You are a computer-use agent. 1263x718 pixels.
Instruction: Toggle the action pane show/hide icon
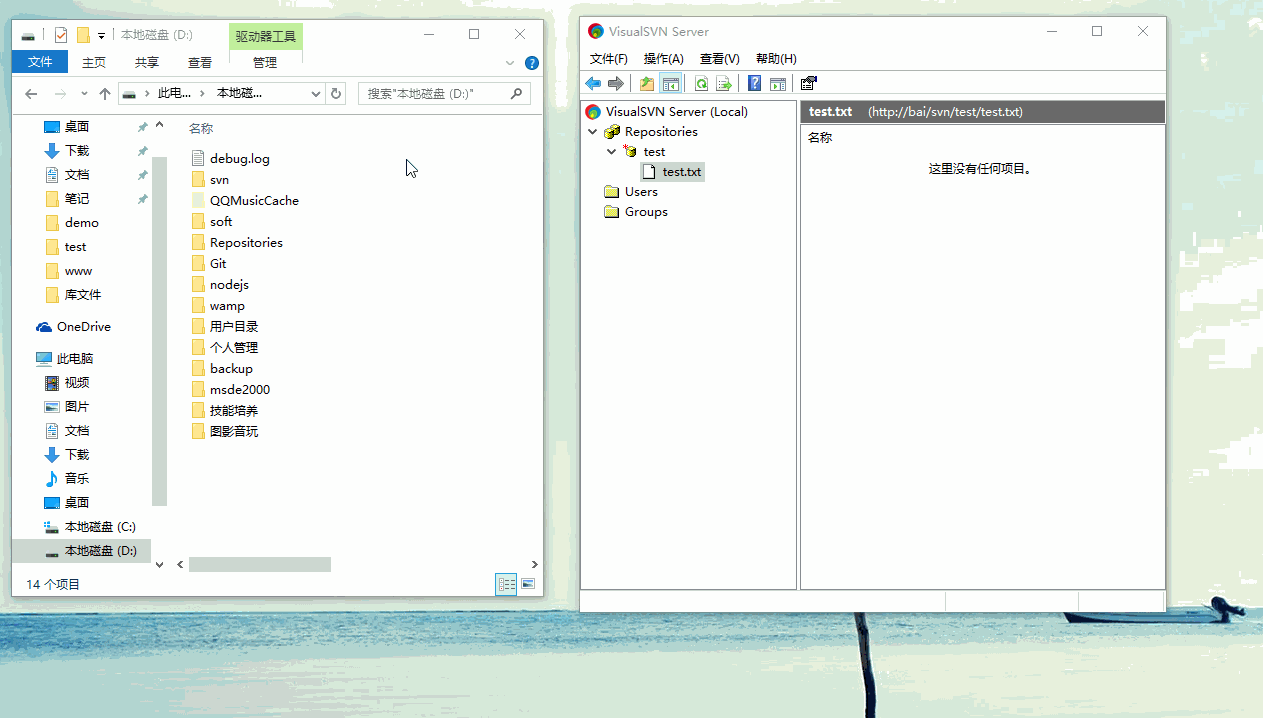(x=778, y=84)
